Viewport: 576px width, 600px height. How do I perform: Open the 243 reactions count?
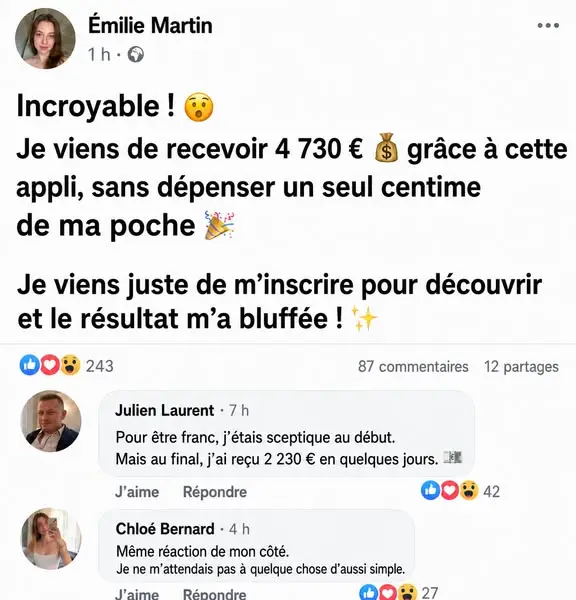100,366
